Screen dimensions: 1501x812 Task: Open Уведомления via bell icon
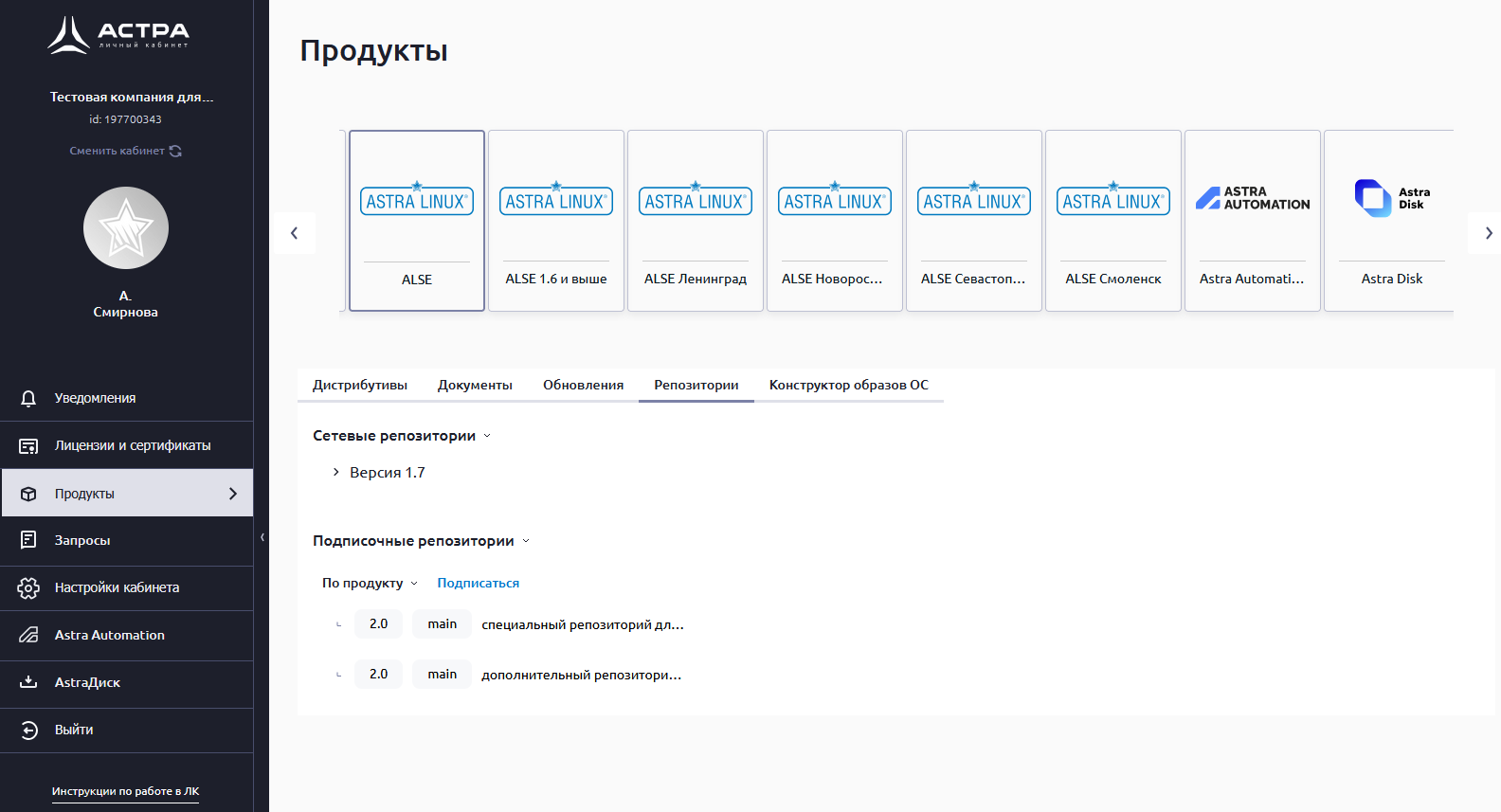(28, 398)
